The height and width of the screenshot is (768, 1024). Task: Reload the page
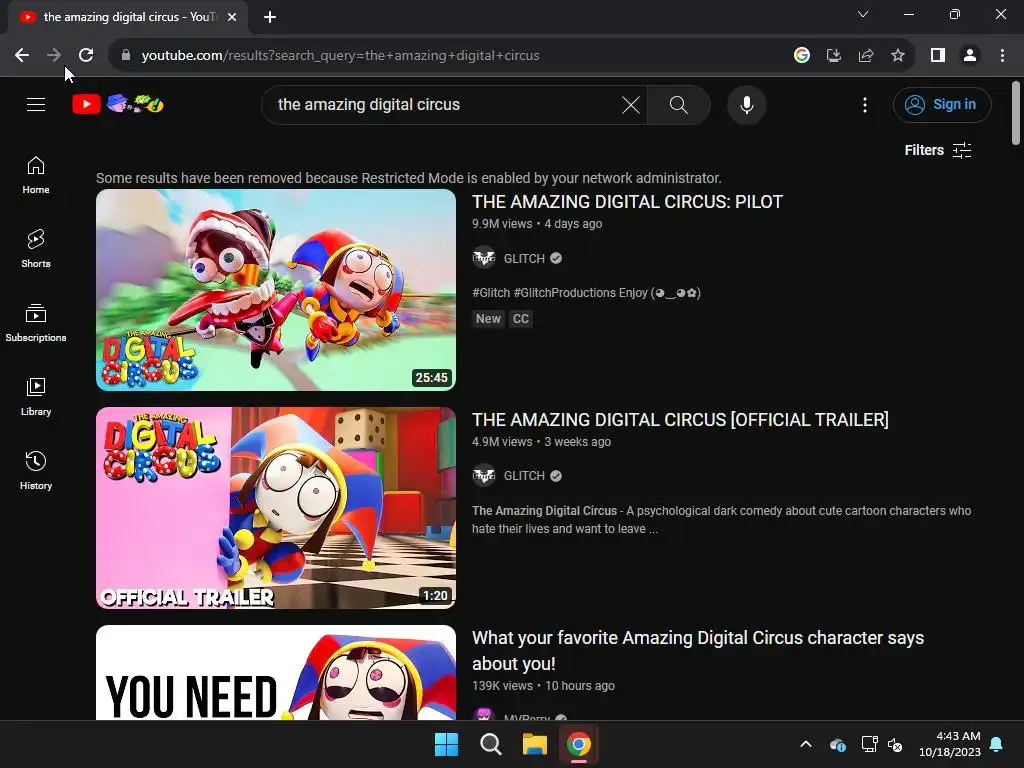[x=86, y=56]
